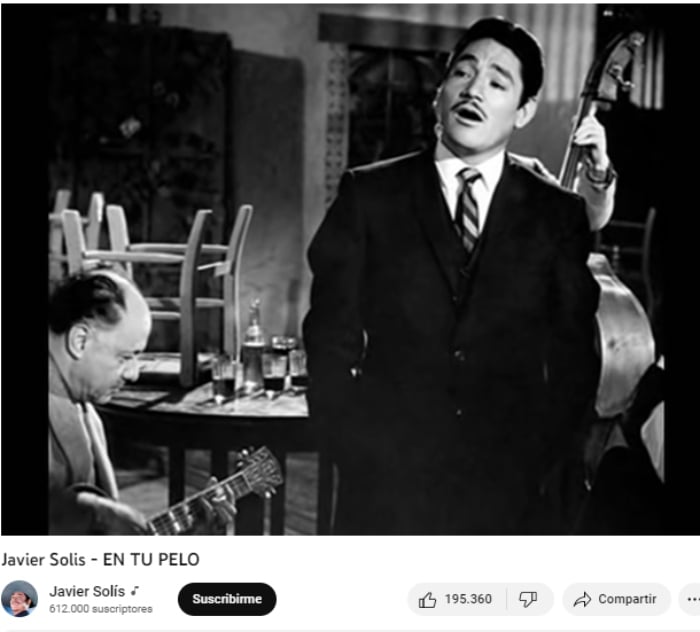Like the video with thumbs up icon
Screen dimensions: 700x632
point(427,599)
